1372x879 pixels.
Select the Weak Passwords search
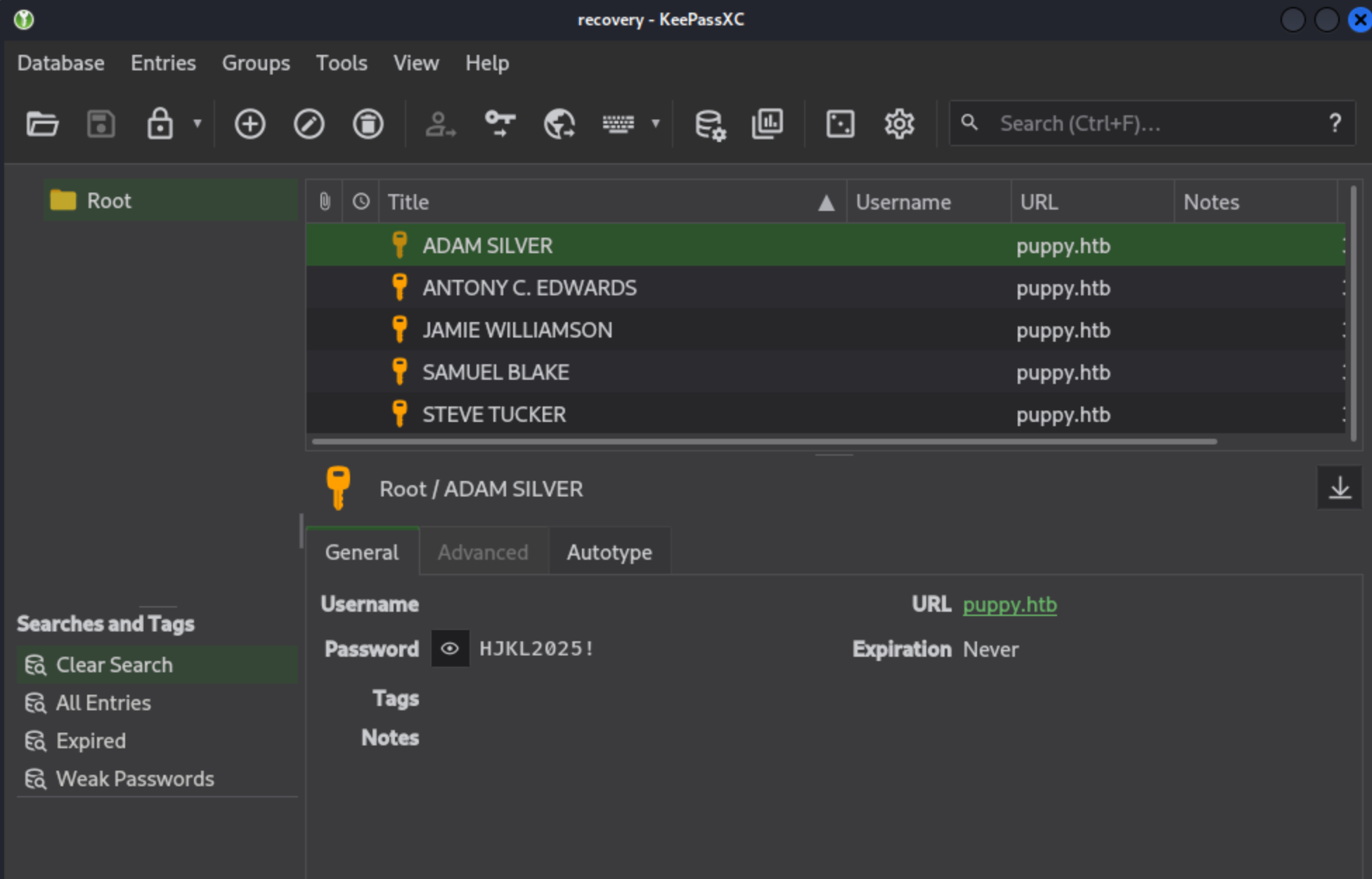134,779
